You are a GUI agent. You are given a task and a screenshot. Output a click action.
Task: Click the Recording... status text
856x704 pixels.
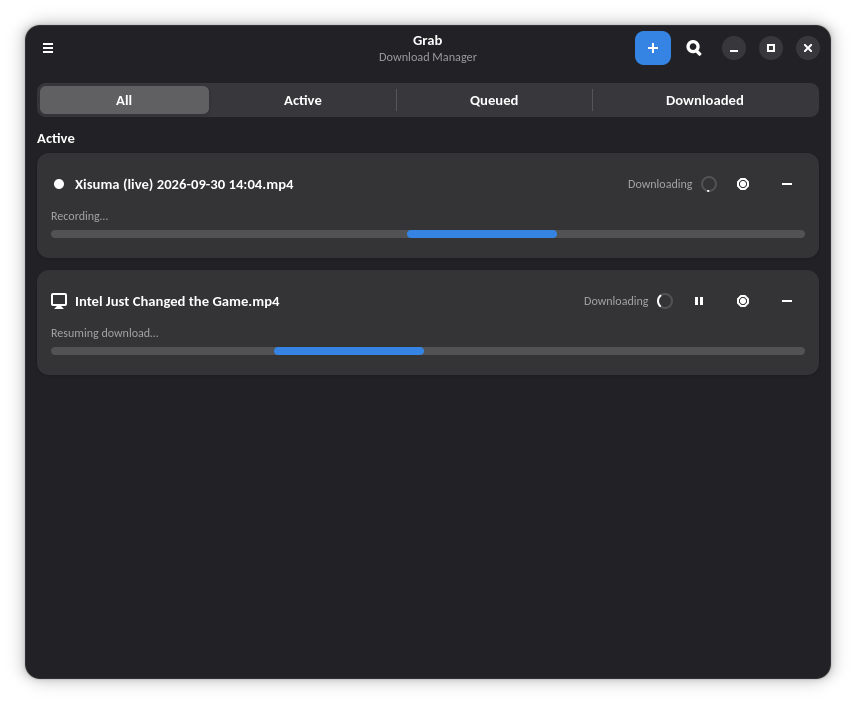(x=80, y=216)
